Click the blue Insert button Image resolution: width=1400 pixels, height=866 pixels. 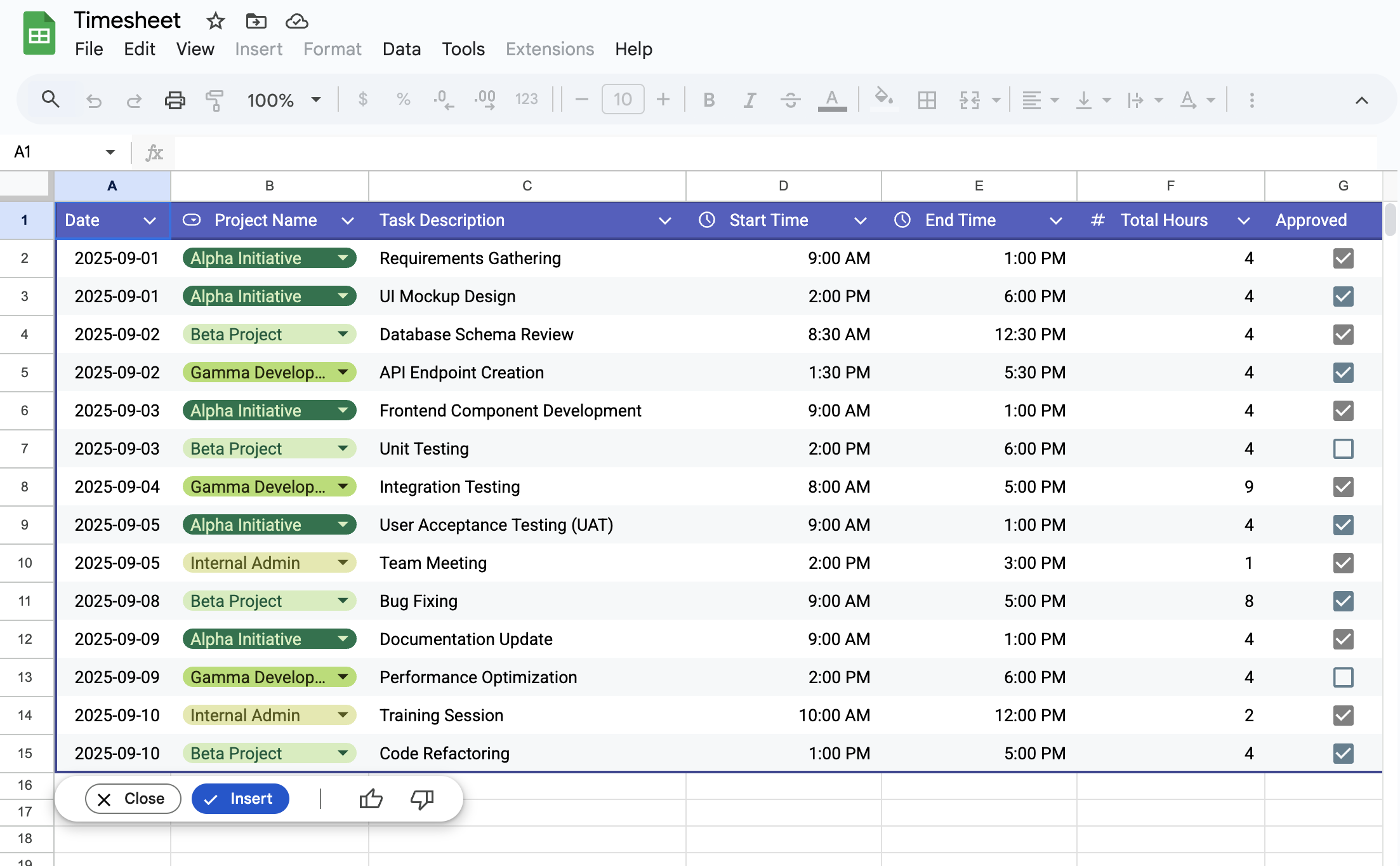(x=240, y=799)
